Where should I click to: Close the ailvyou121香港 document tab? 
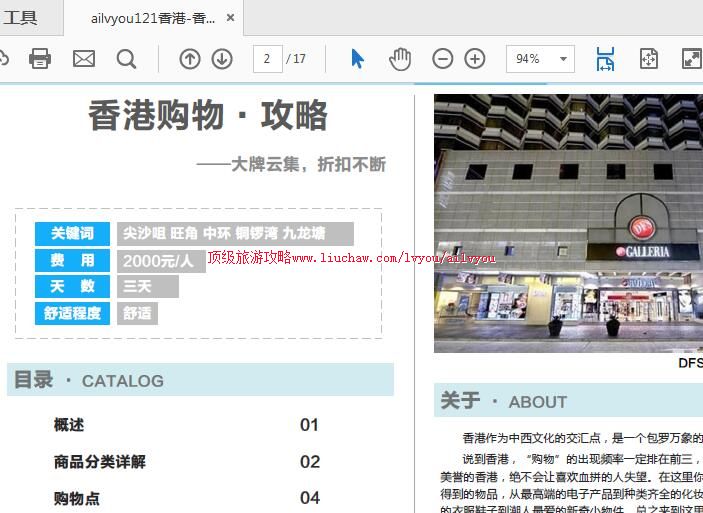tap(231, 18)
